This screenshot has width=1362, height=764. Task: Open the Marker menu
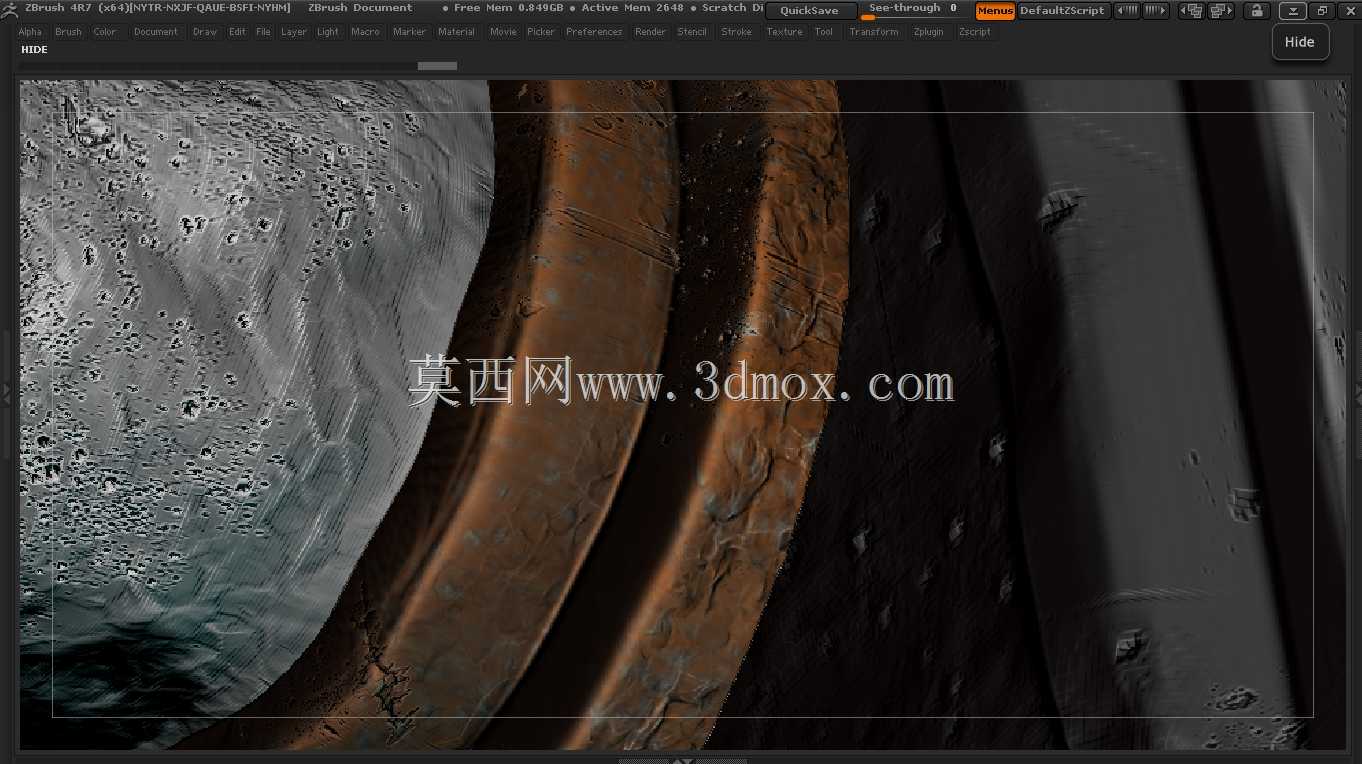[x=409, y=32]
